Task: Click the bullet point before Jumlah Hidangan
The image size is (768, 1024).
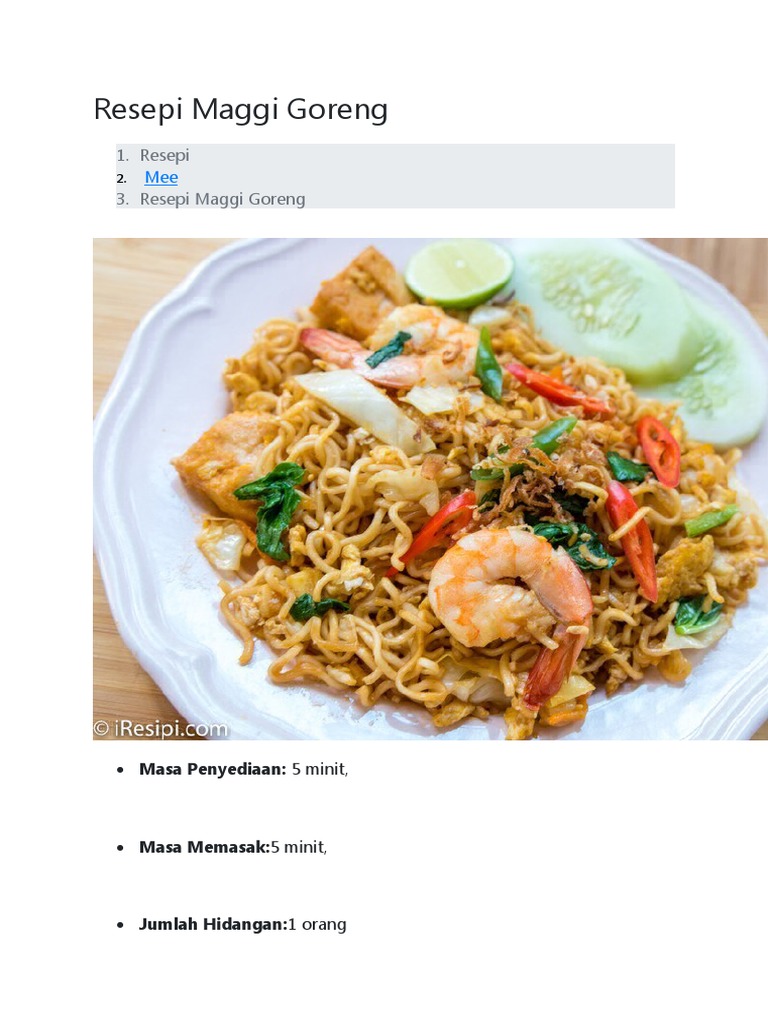Action: click(120, 925)
